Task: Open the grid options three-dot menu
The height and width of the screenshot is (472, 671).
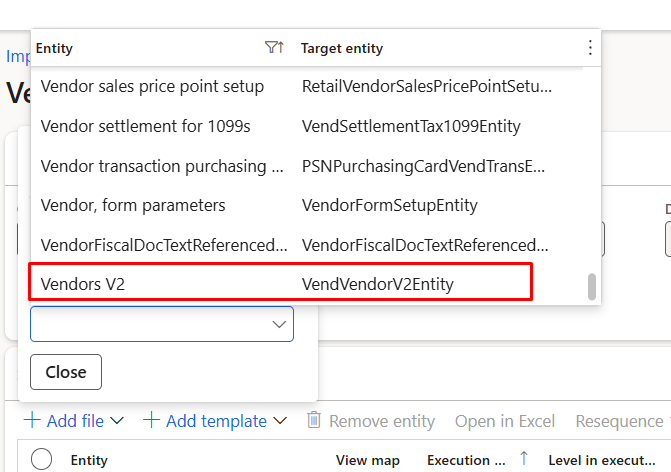Action: (x=590, y=47)
